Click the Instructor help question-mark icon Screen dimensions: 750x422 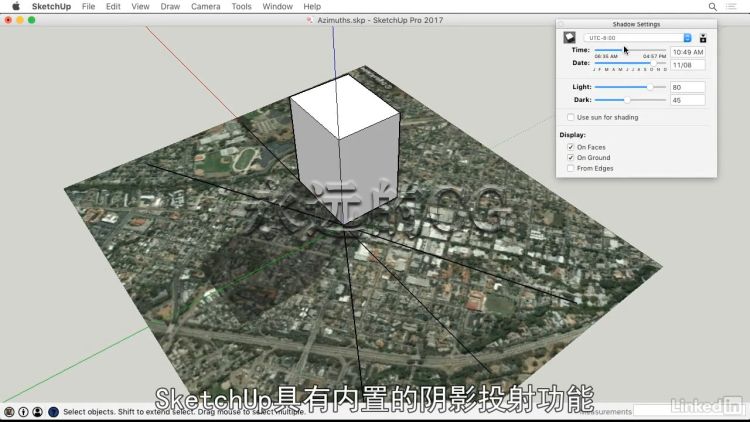click(x=53, y=411)
